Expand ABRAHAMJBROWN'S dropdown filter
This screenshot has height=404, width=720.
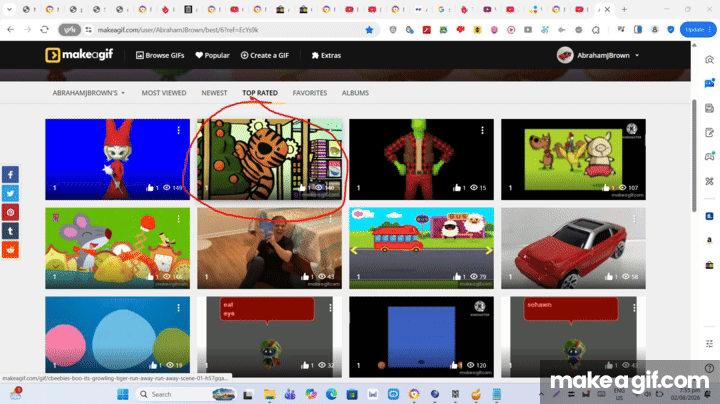[x=89, y=93]
